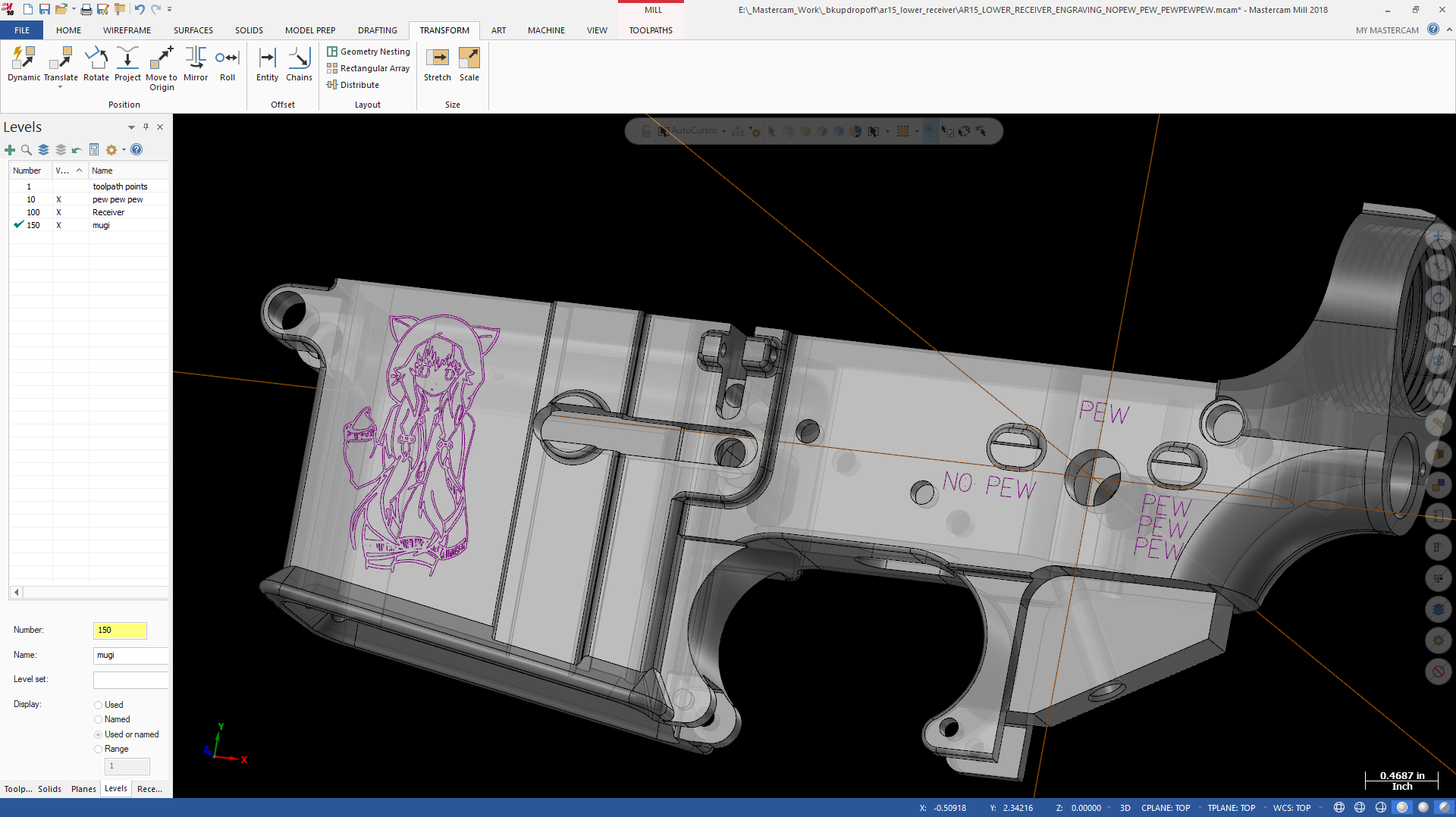Choose Move to Origin

click(x=162, y=68)
